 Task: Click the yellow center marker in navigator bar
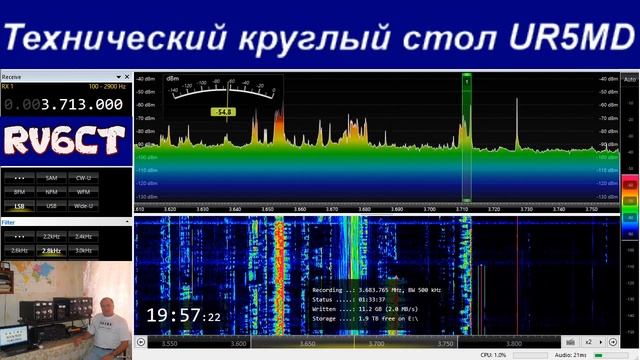(x=354, y=342)
